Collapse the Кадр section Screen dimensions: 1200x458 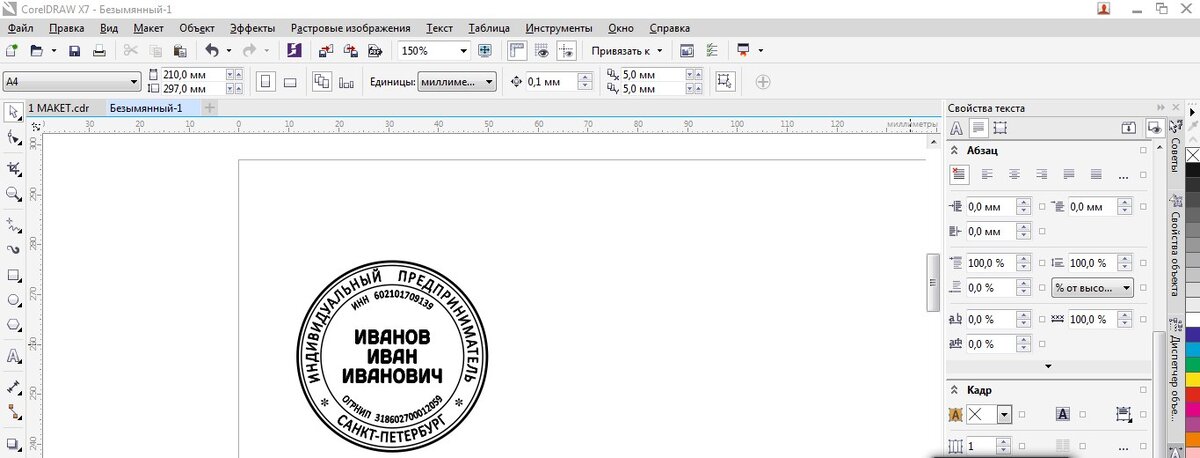(954, 390)
